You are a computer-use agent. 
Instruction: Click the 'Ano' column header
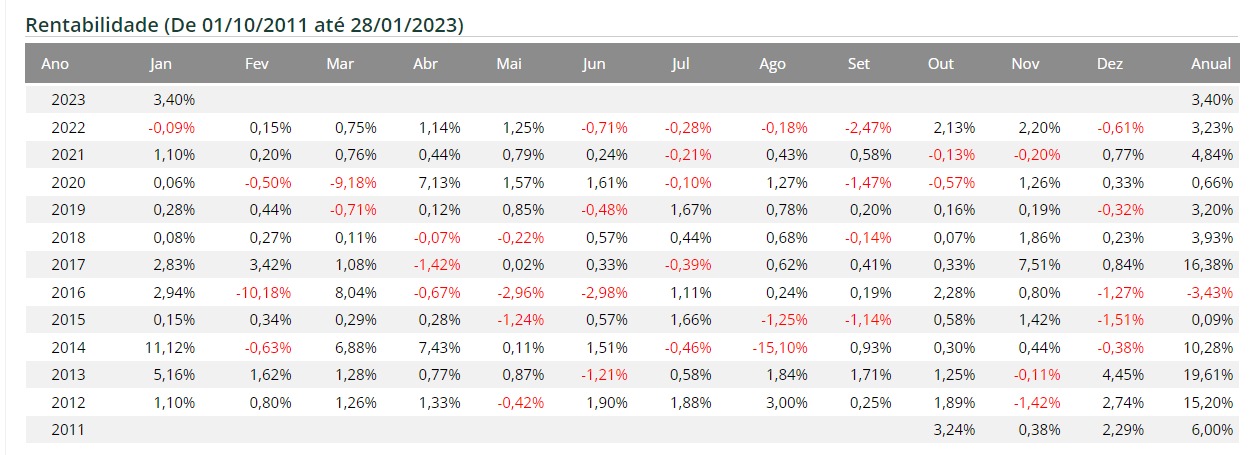pyautogui.click(x=55, y=64)
